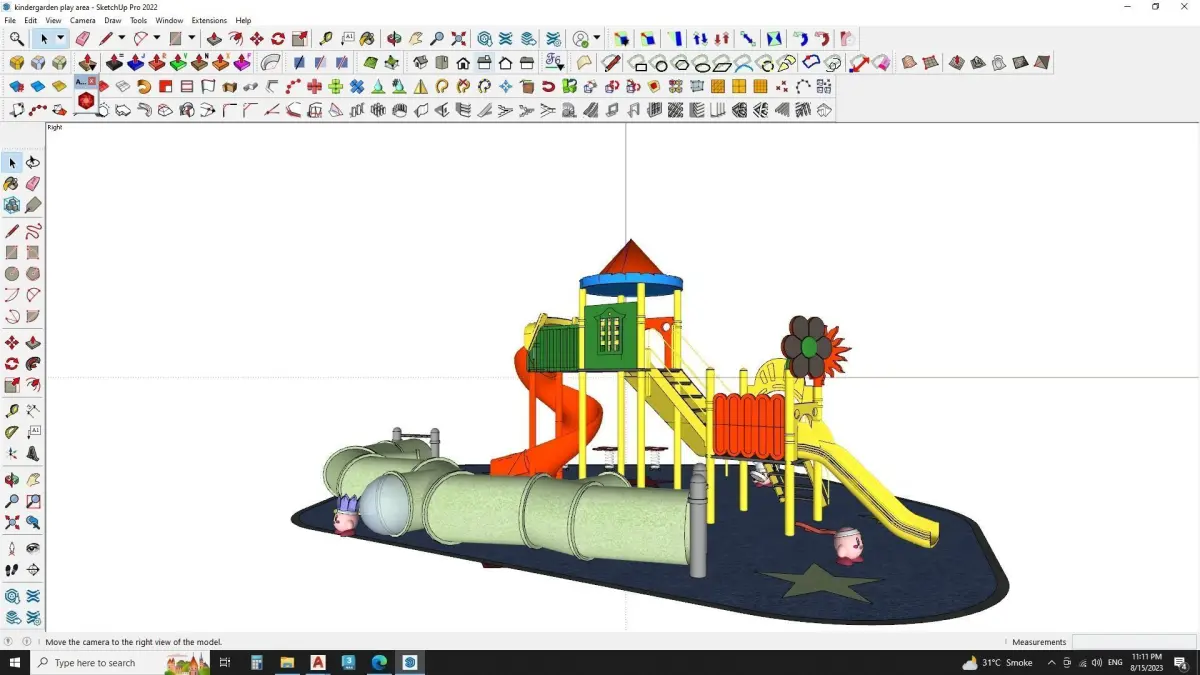Click red gem icon in floating toolbar
This screenshot has width=1200, height=675.
coord(86,101)
